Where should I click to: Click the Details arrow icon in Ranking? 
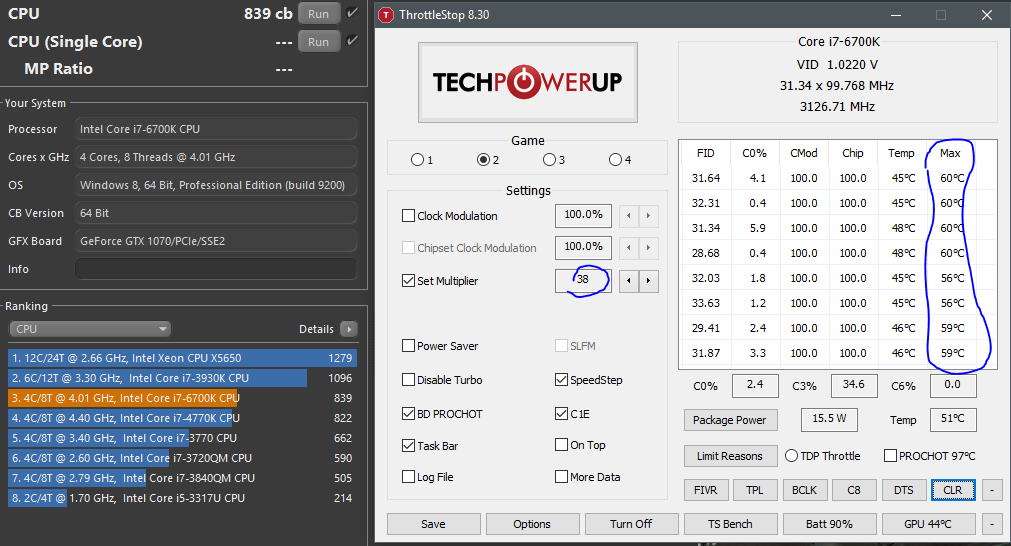click(x=349, y=329)
